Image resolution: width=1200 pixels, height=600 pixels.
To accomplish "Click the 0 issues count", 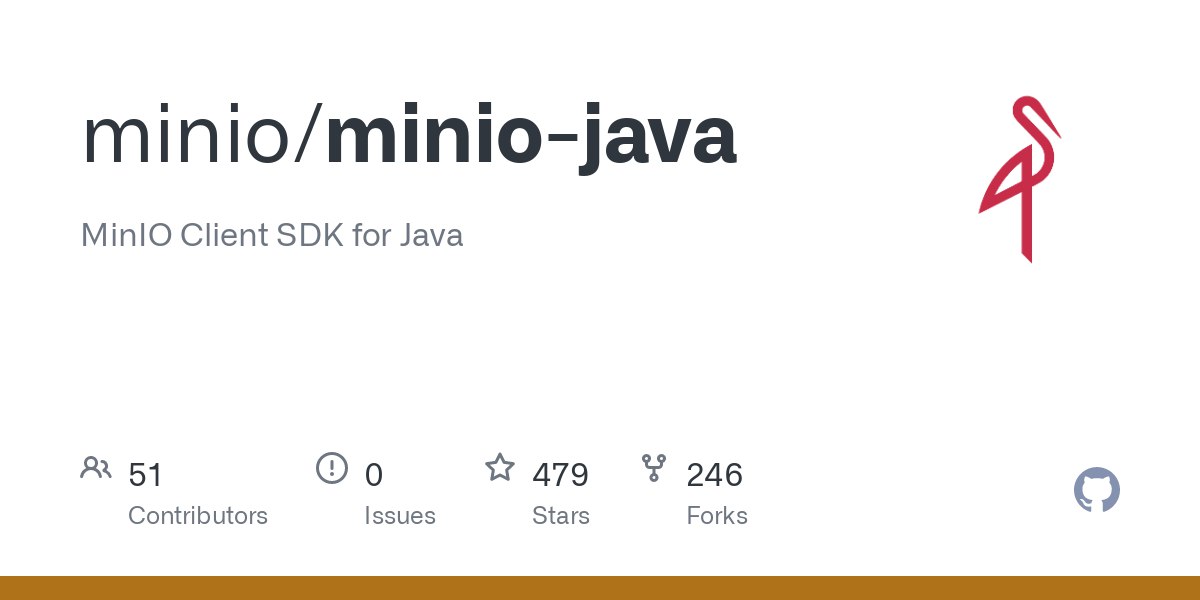I will click(374, 475).
